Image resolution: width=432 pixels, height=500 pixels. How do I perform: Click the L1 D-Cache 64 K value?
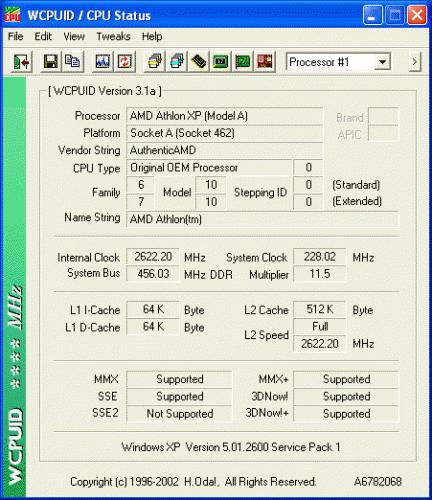[153, 326]
